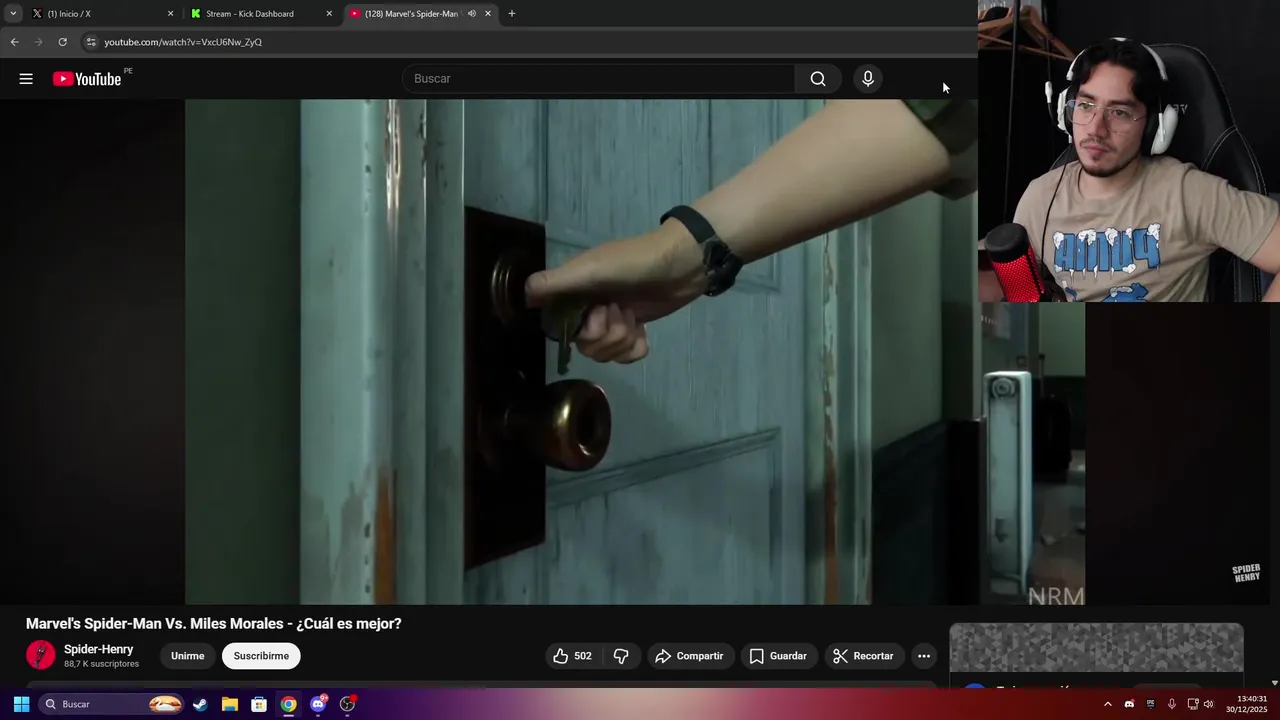Mute the tab via speaker icon

pos(471,14)
